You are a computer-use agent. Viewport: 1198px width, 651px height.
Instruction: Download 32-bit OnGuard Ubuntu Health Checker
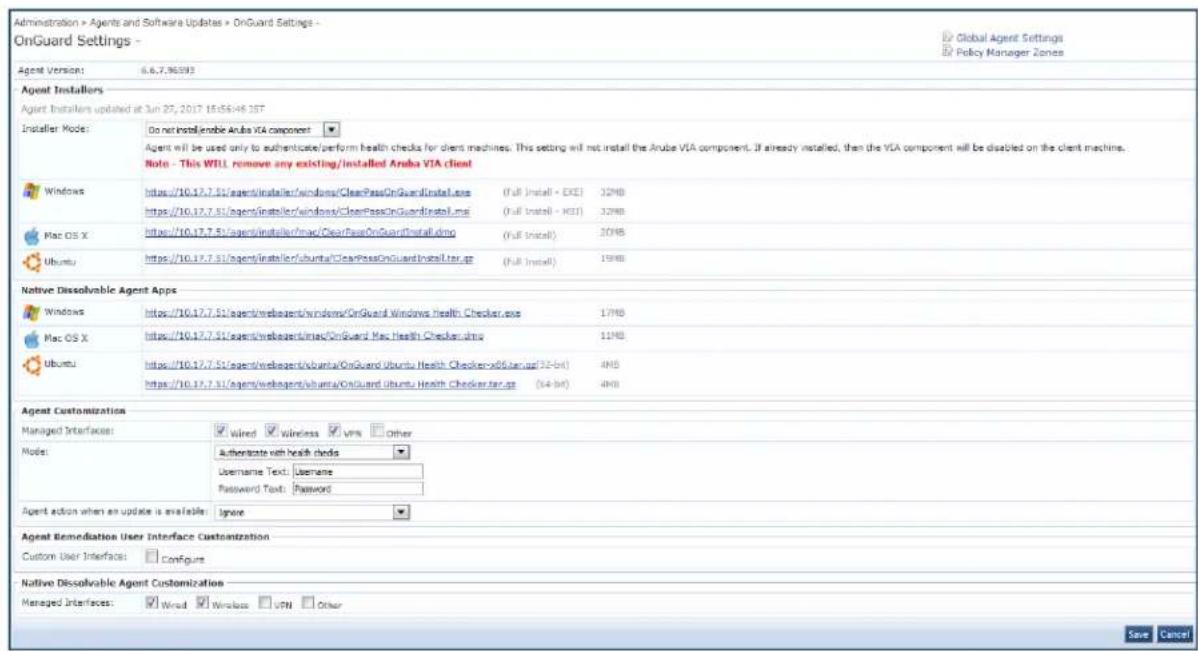click(341, 364)
